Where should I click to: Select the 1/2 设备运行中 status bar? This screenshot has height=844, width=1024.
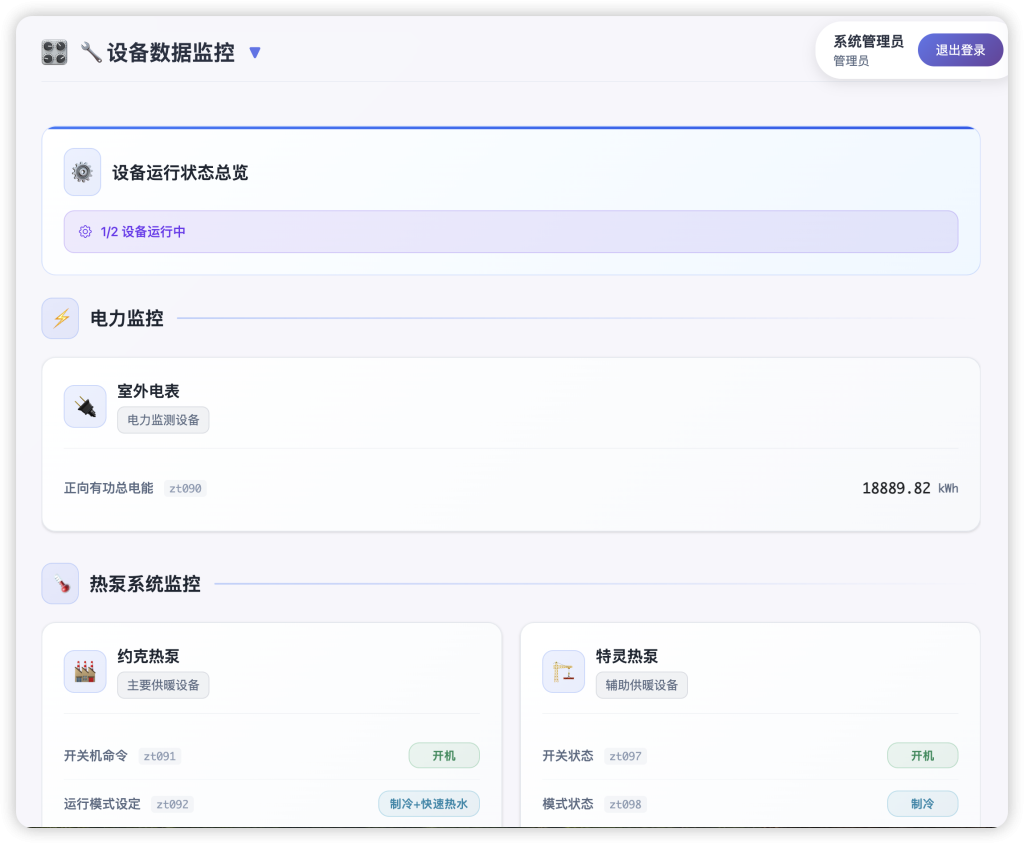coord(510,232)
